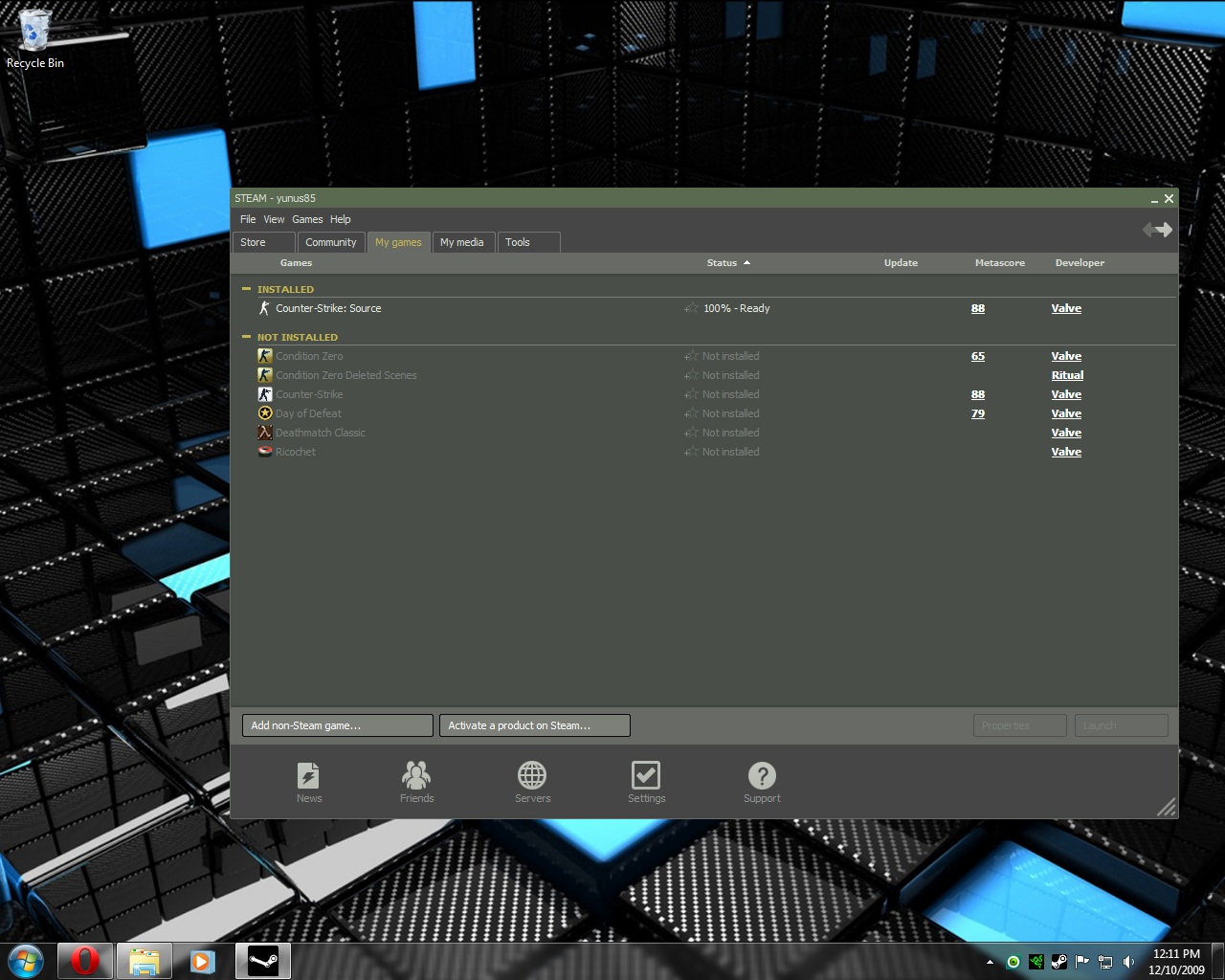
Task: Sort by the Games column header
Action: [x=296, y=262]
